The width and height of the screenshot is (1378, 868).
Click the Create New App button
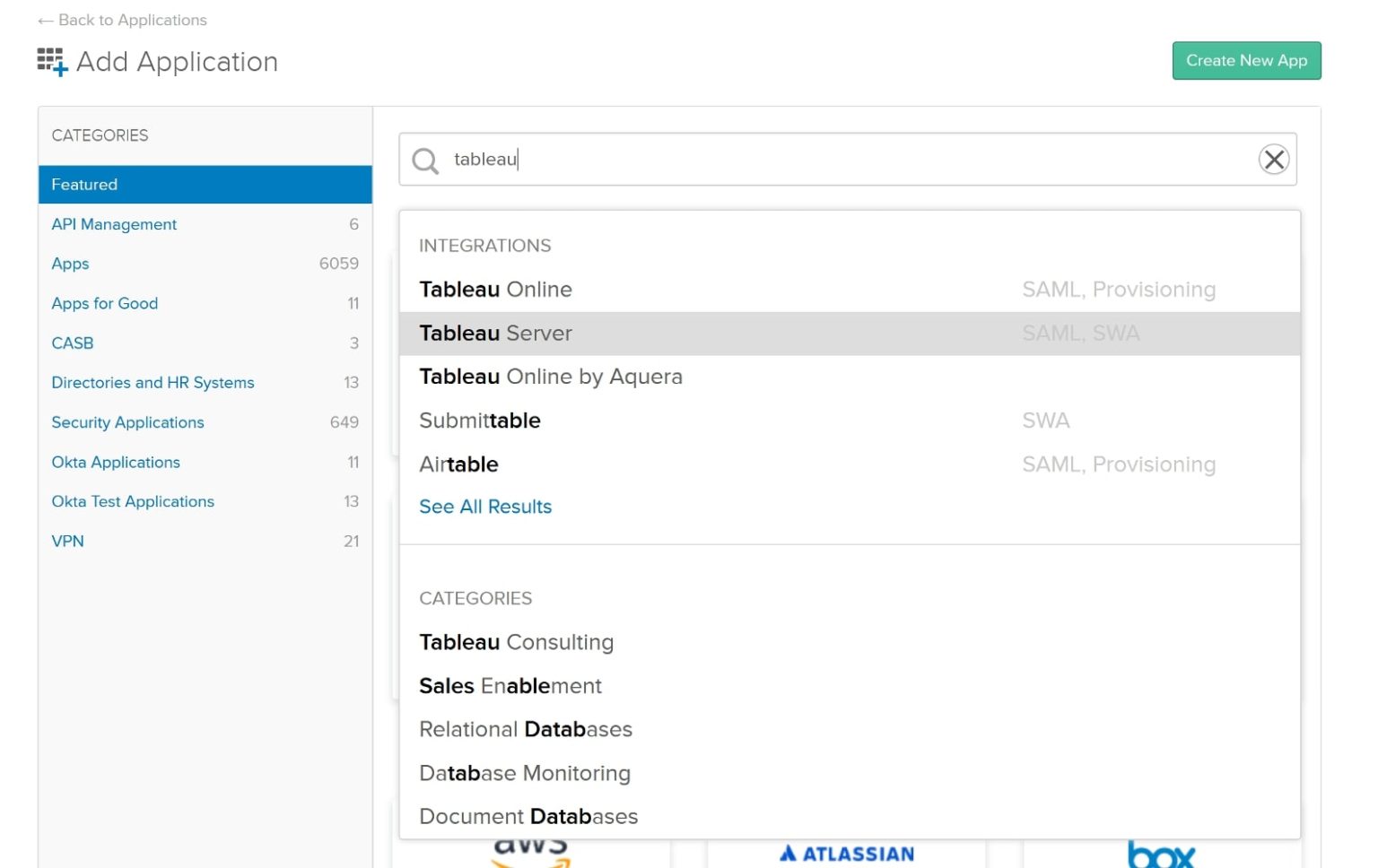coord(1245,61)
